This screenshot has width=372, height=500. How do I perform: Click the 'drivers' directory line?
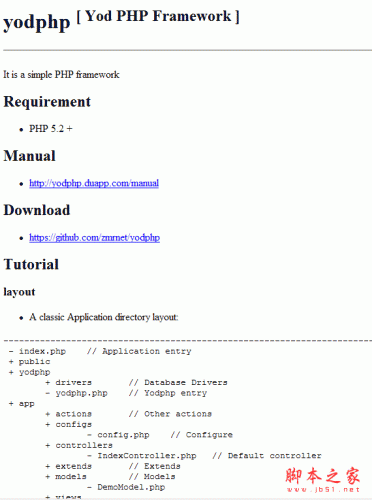click(73, 383)
